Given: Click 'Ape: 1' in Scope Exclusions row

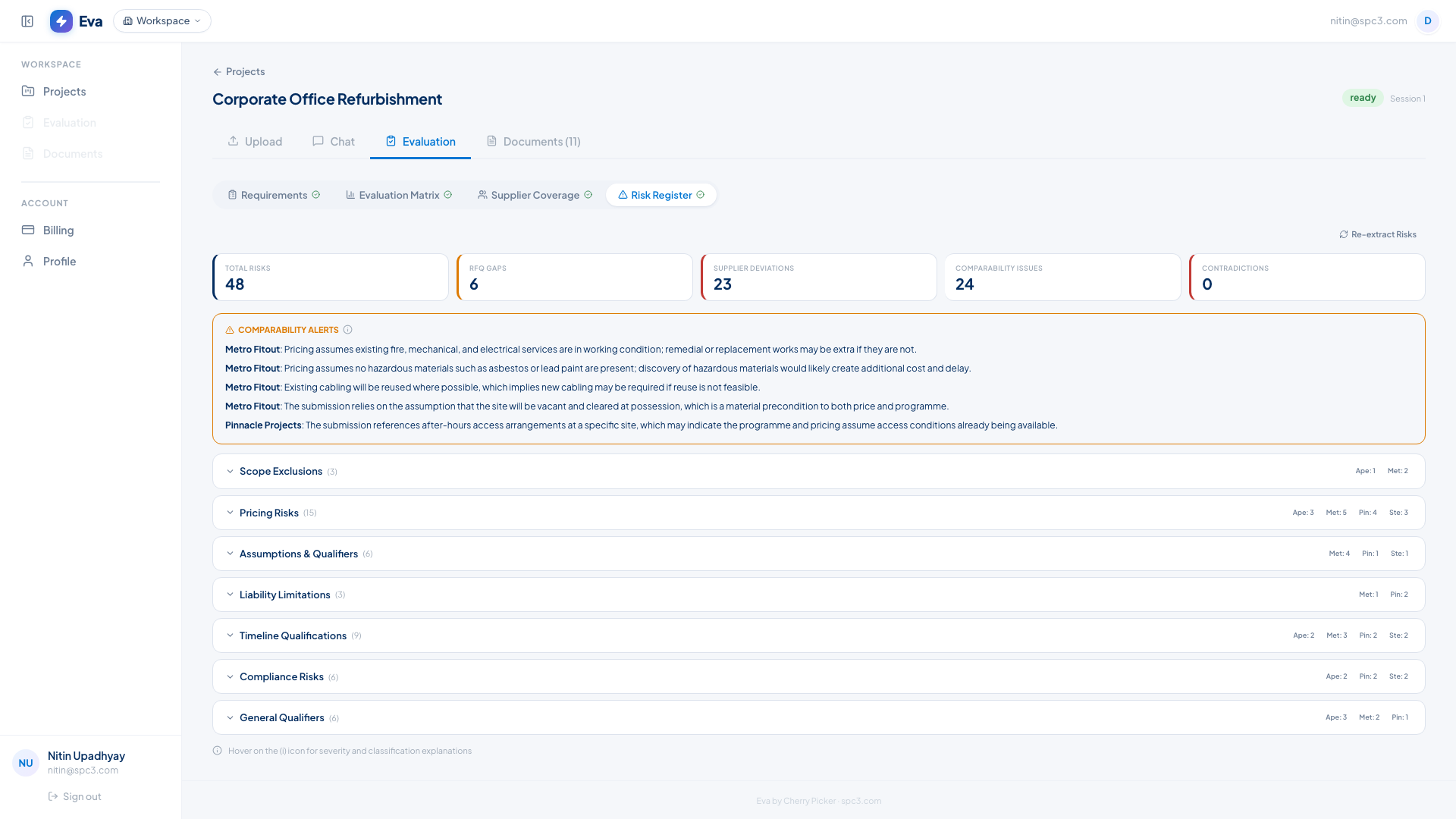Looking at the screenshot, I should tap(1365, 471).
